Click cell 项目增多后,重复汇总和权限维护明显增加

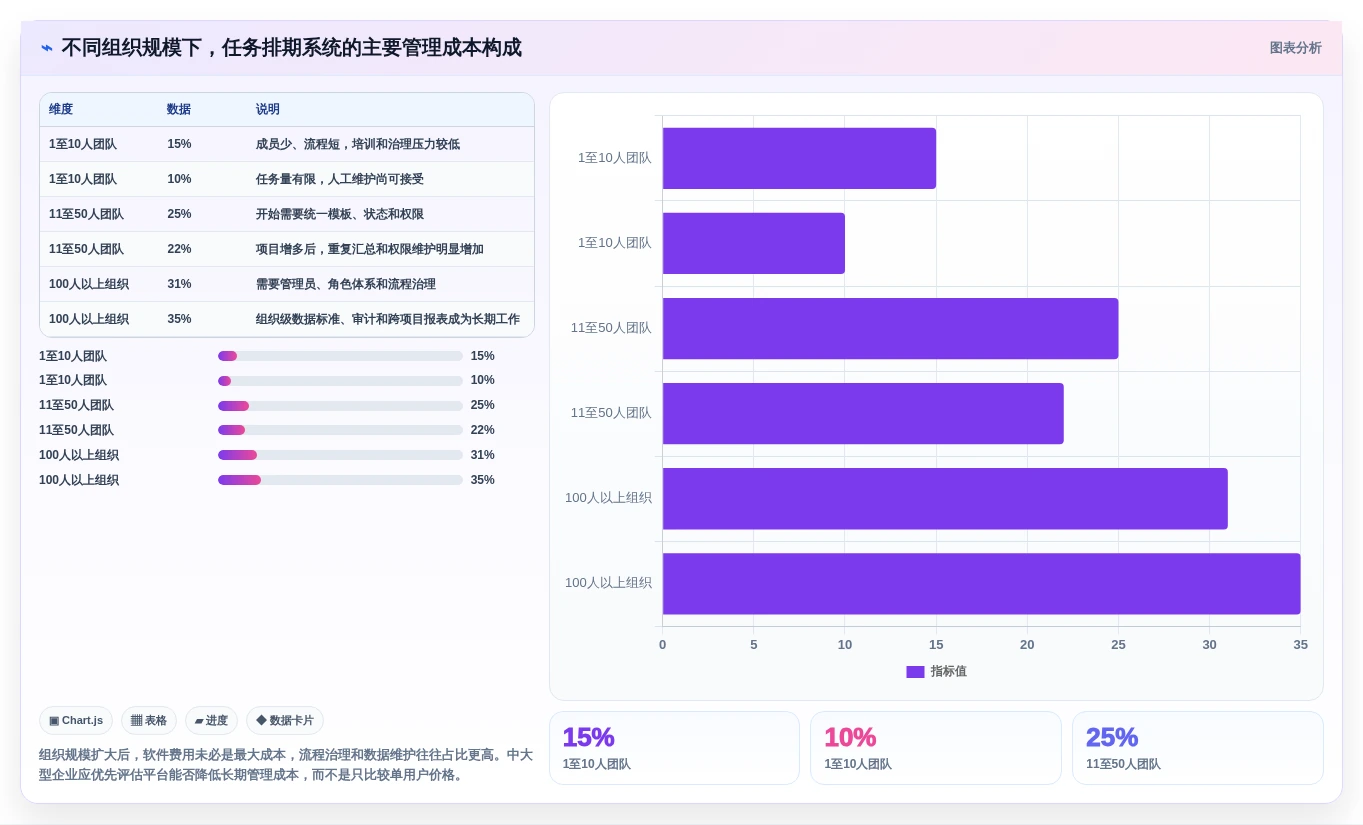point(370,249)
